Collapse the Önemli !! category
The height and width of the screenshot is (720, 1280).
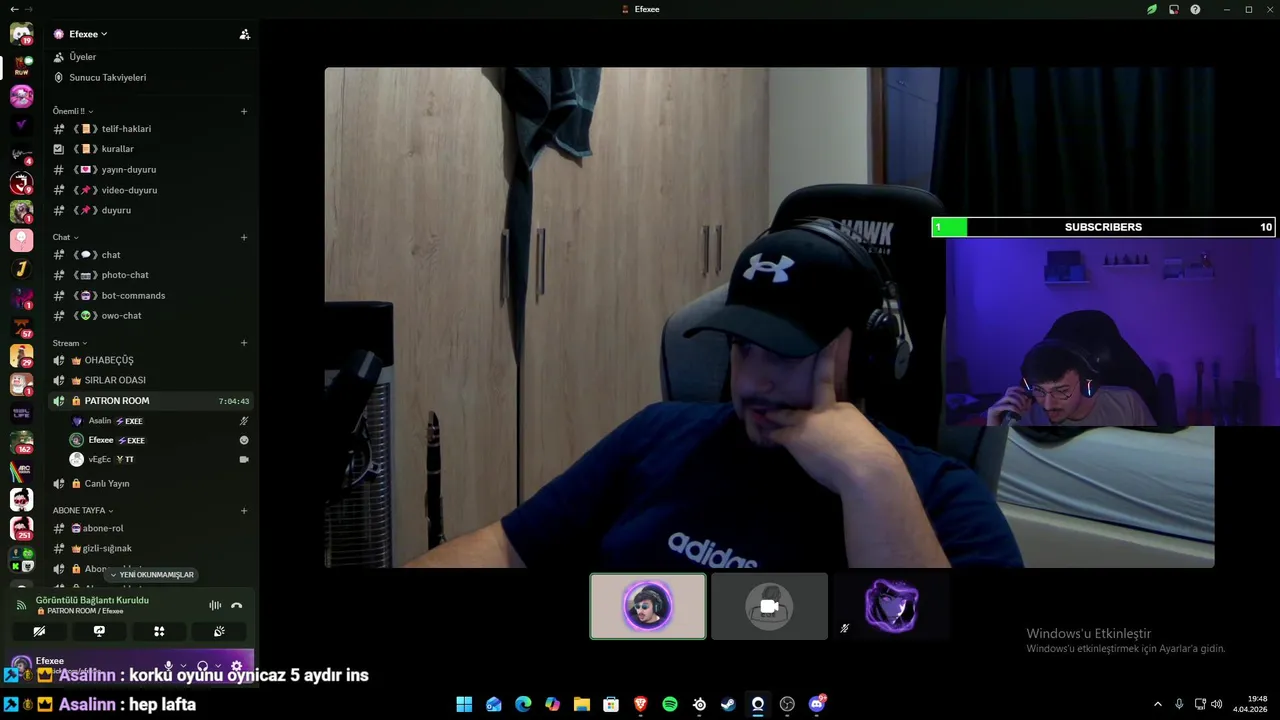[73, 111]
